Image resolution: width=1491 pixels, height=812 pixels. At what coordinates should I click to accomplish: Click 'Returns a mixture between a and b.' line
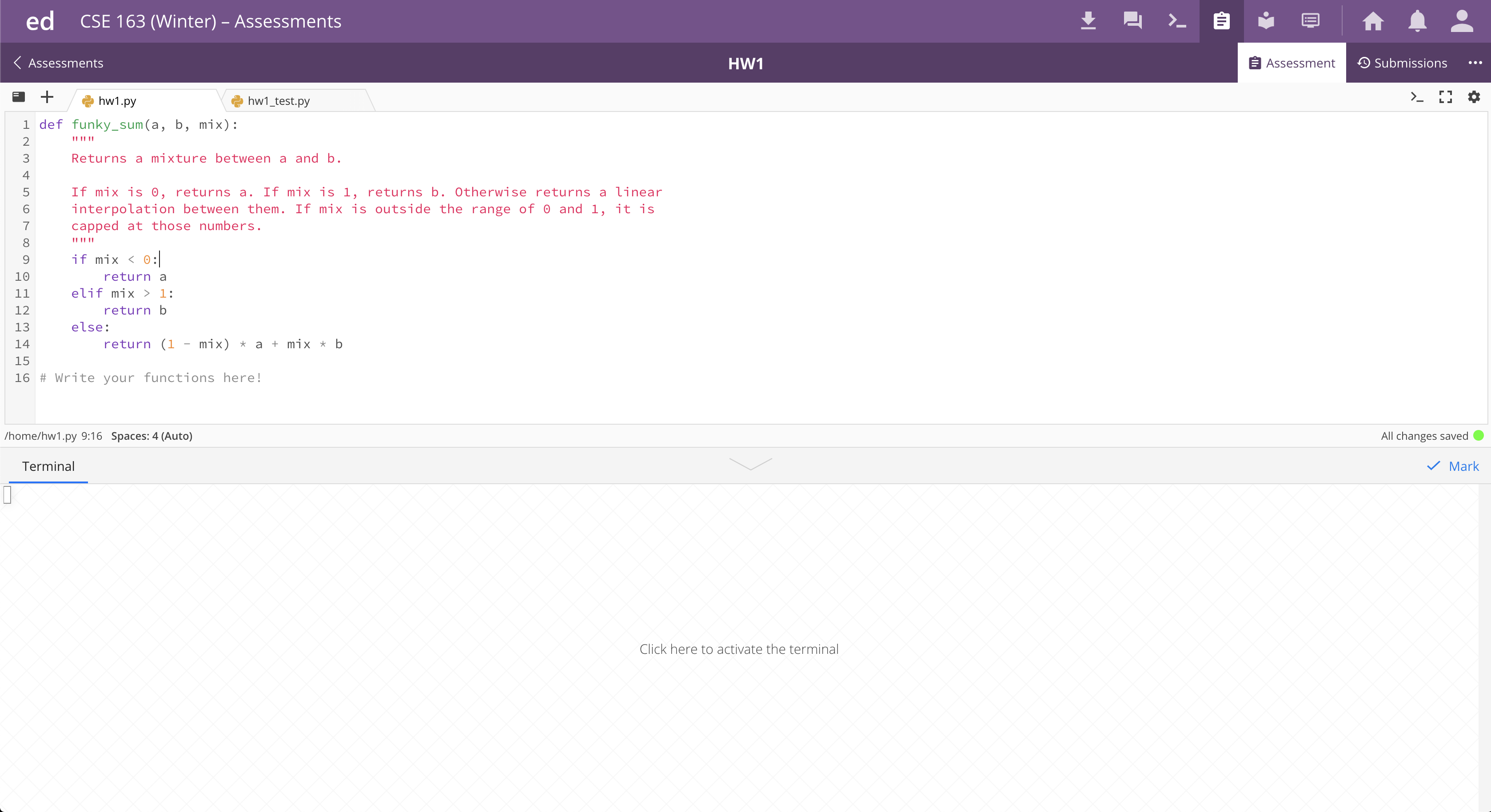(x=207, y=158)
